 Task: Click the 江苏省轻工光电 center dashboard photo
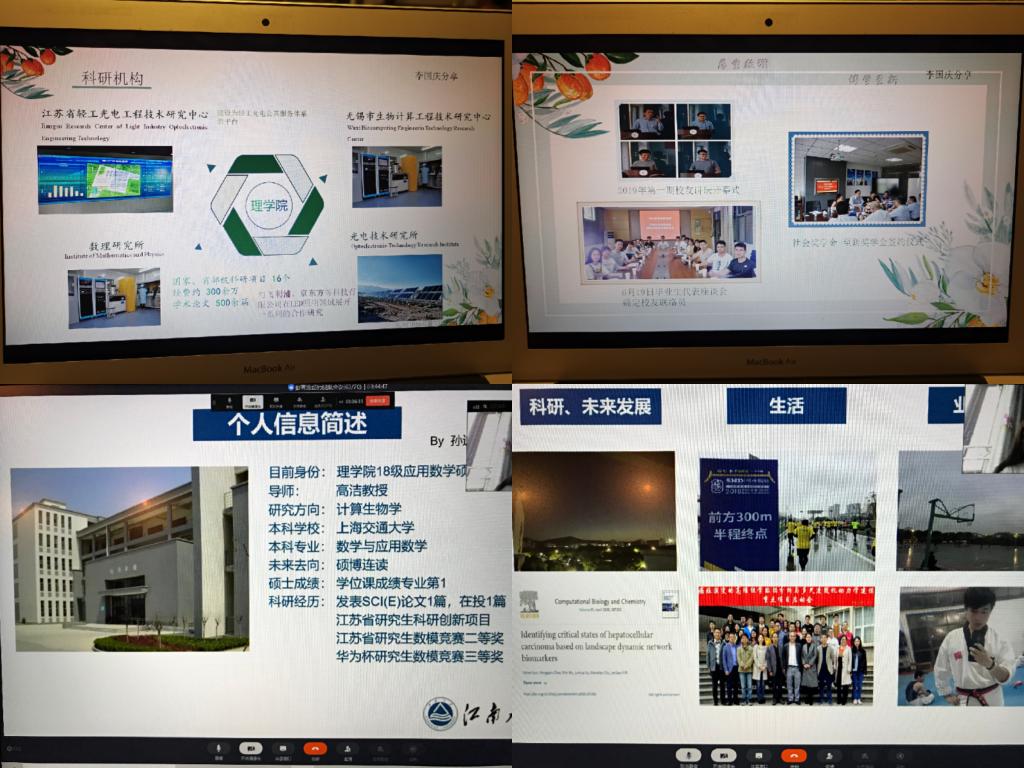(105, 180)
